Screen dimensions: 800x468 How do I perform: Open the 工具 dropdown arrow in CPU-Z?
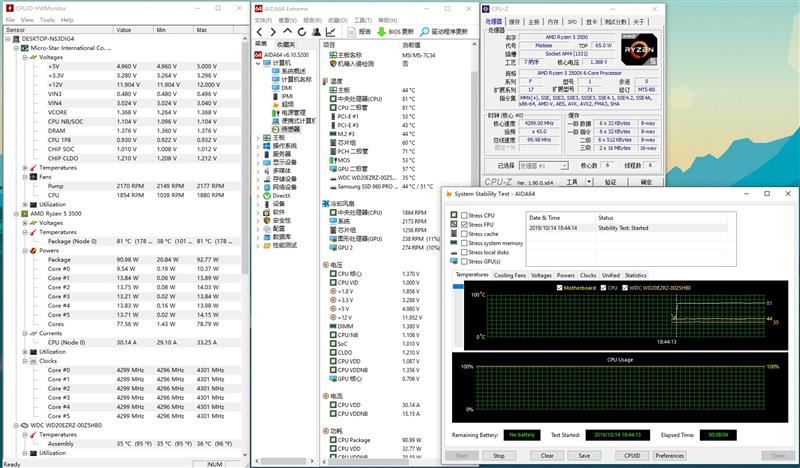tap(589, 182)
